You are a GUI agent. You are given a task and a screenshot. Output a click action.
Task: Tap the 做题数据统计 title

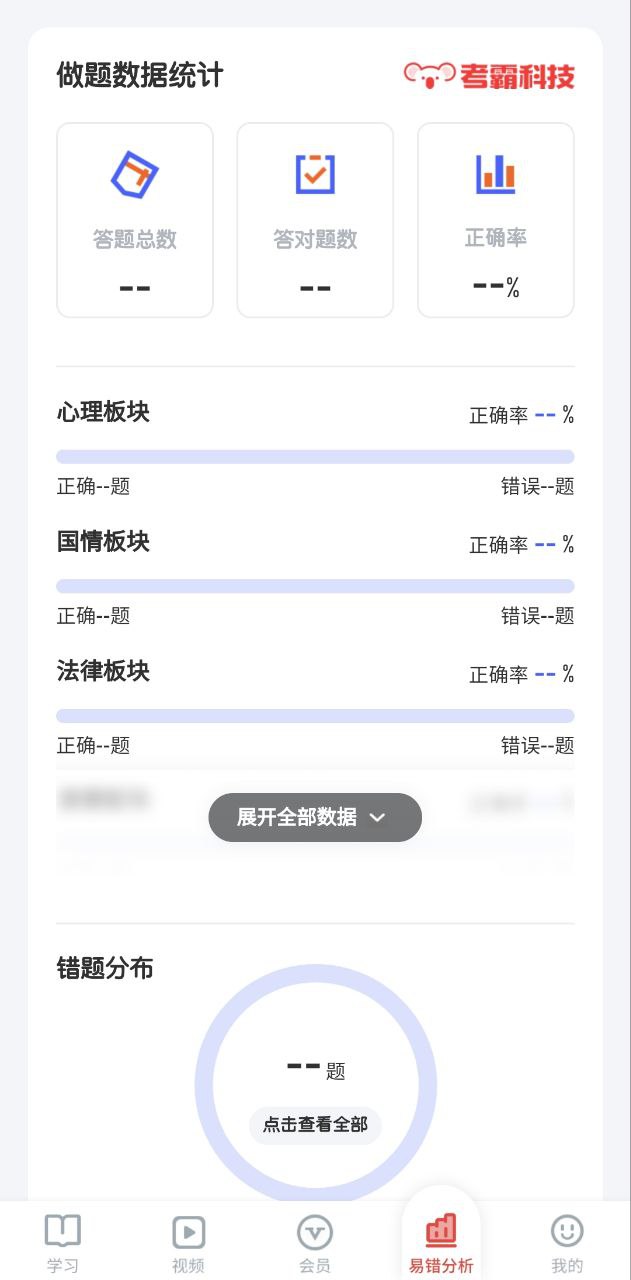tap(140, 75)
